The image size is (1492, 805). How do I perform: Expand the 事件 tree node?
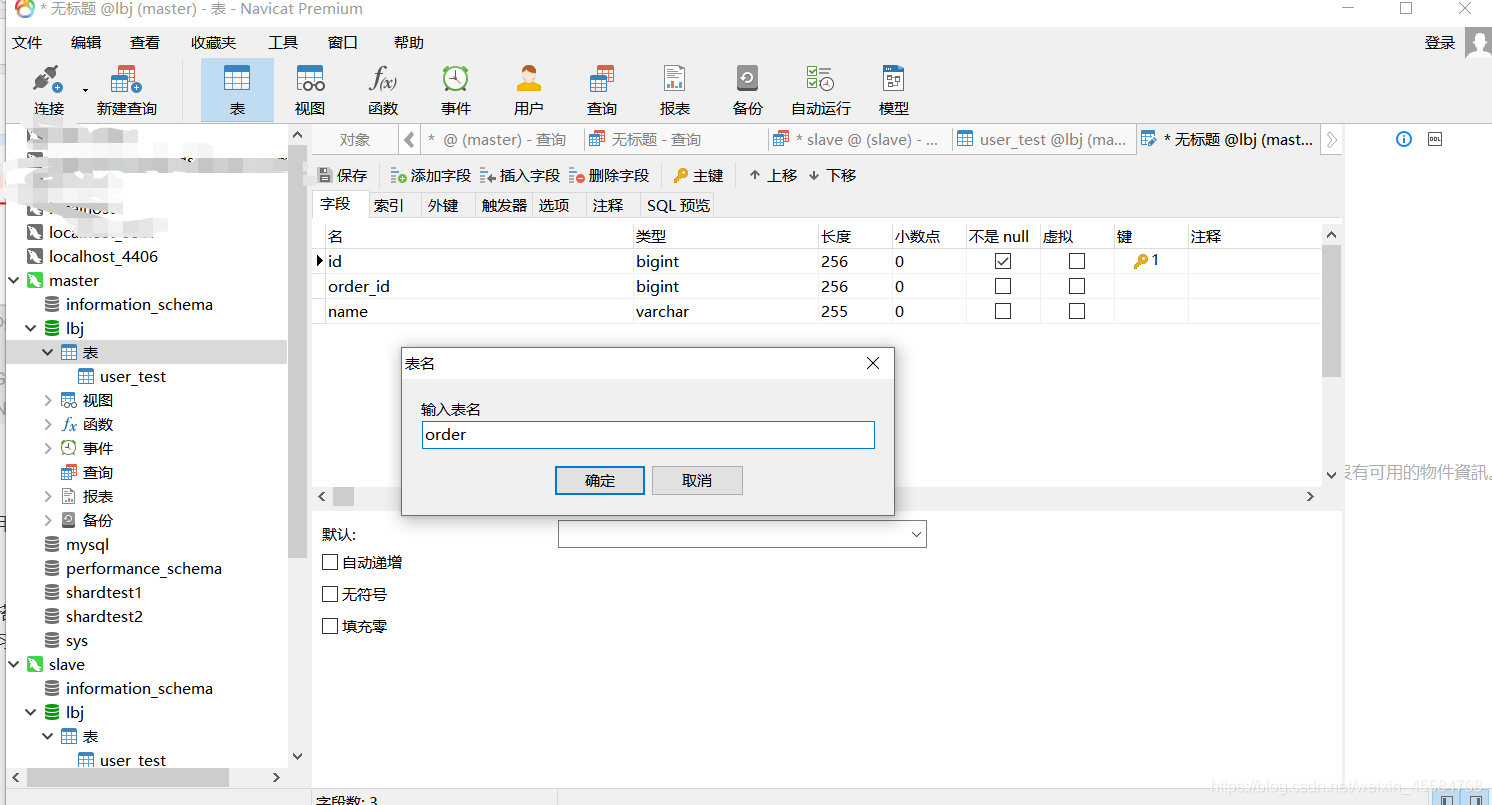point(48,448)
